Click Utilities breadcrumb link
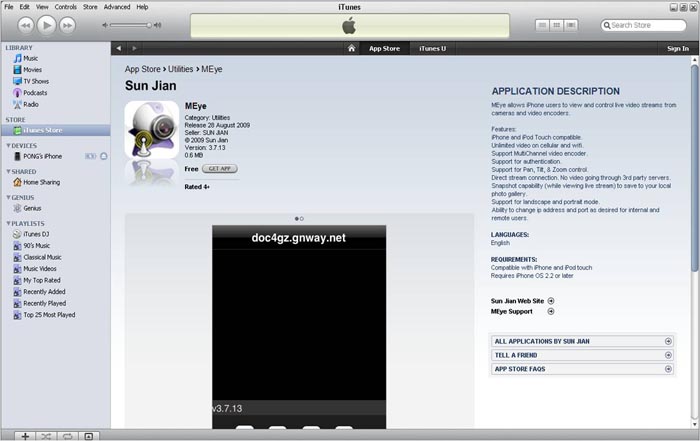 (x=180, y=69)
